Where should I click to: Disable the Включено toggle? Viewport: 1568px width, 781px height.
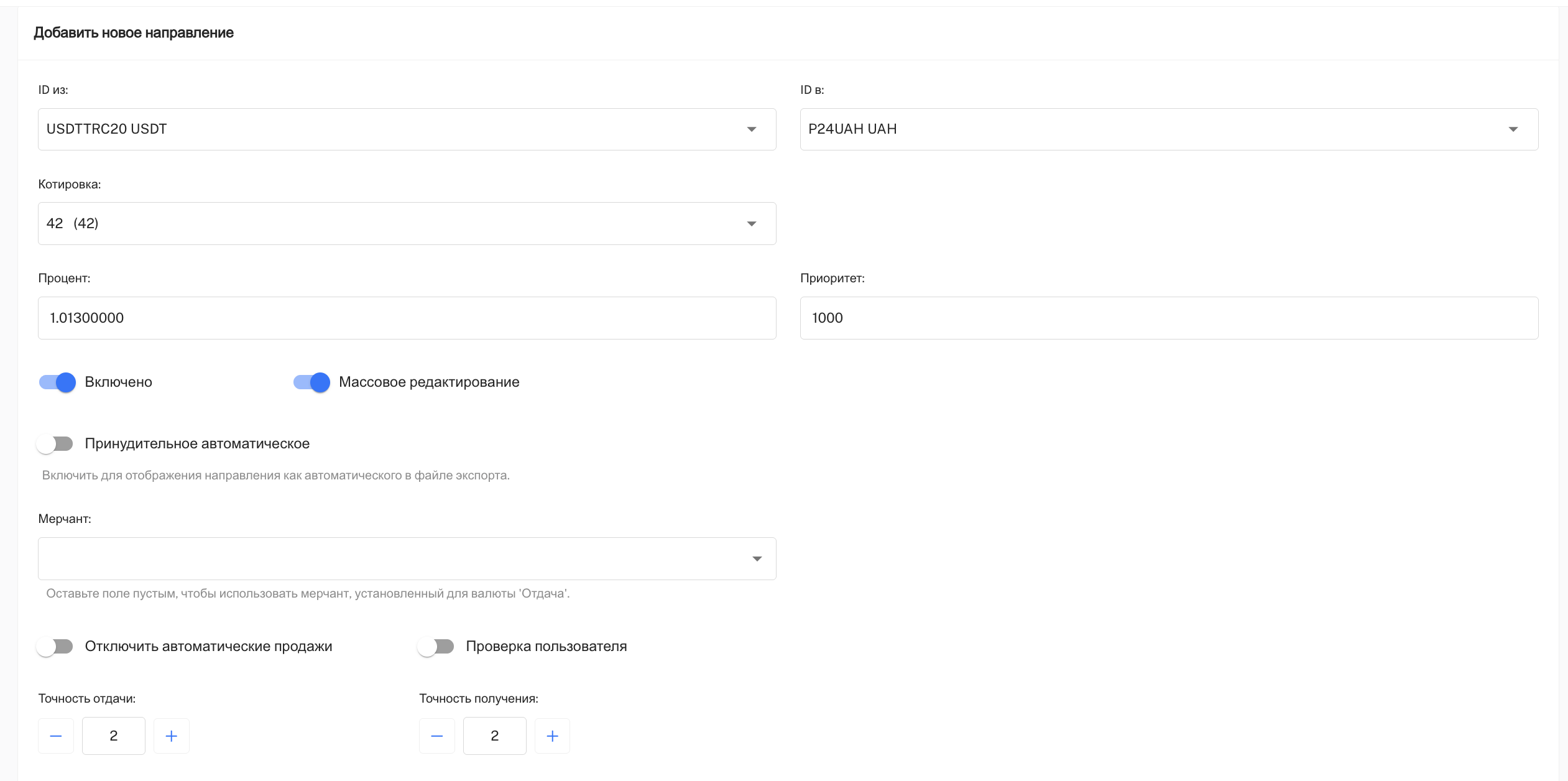pyautogui.click(x=57, y=382)
